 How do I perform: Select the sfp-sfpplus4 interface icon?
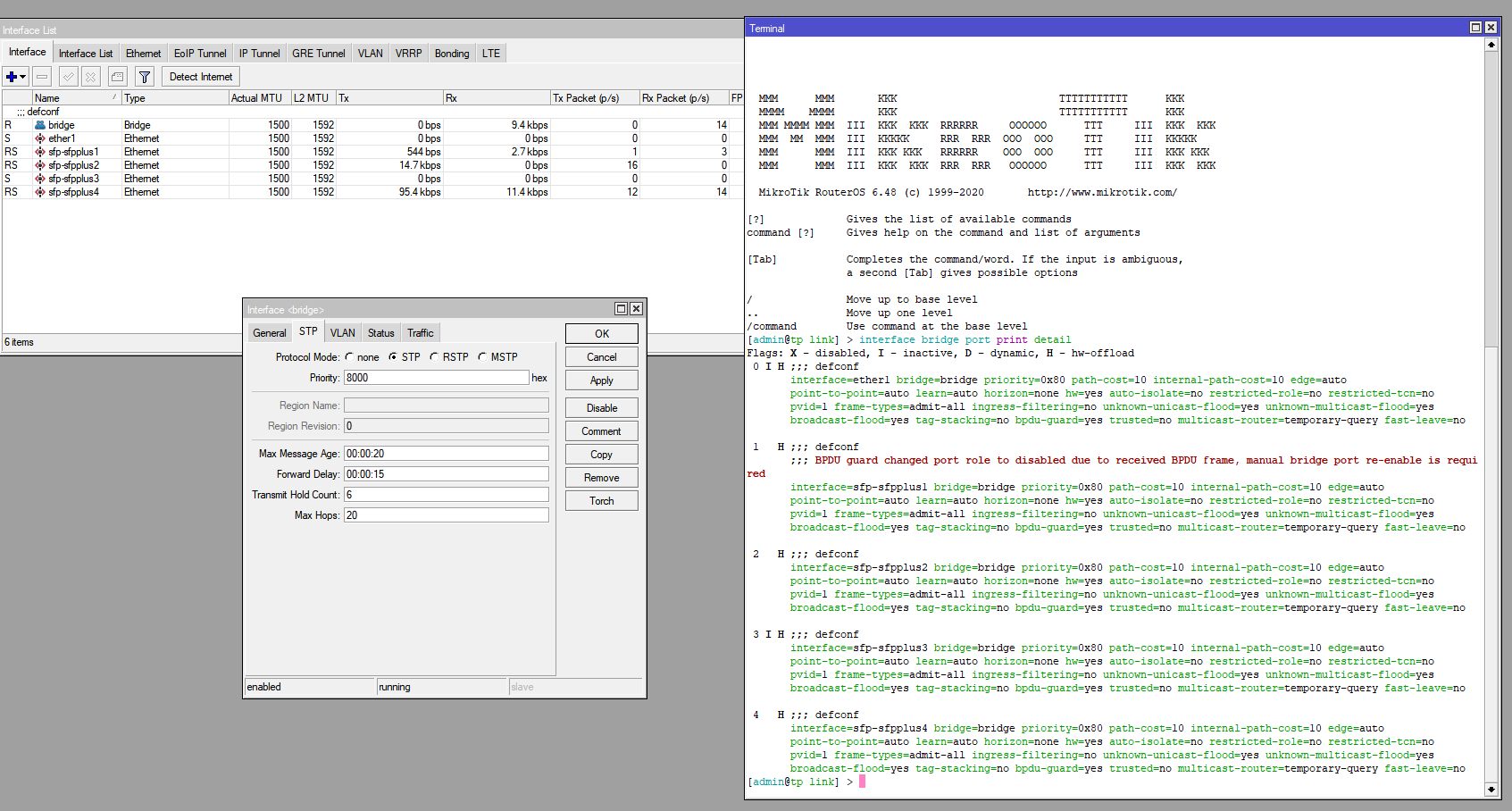pos(40,192)
